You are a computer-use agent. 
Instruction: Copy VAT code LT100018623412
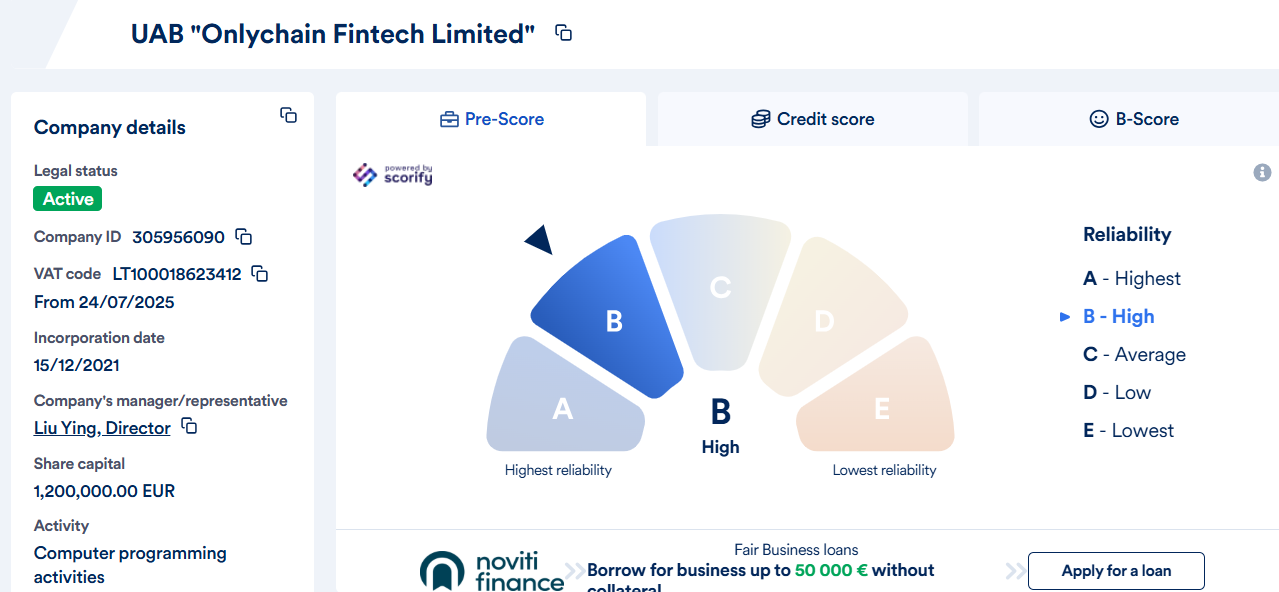tap(258, 273)
